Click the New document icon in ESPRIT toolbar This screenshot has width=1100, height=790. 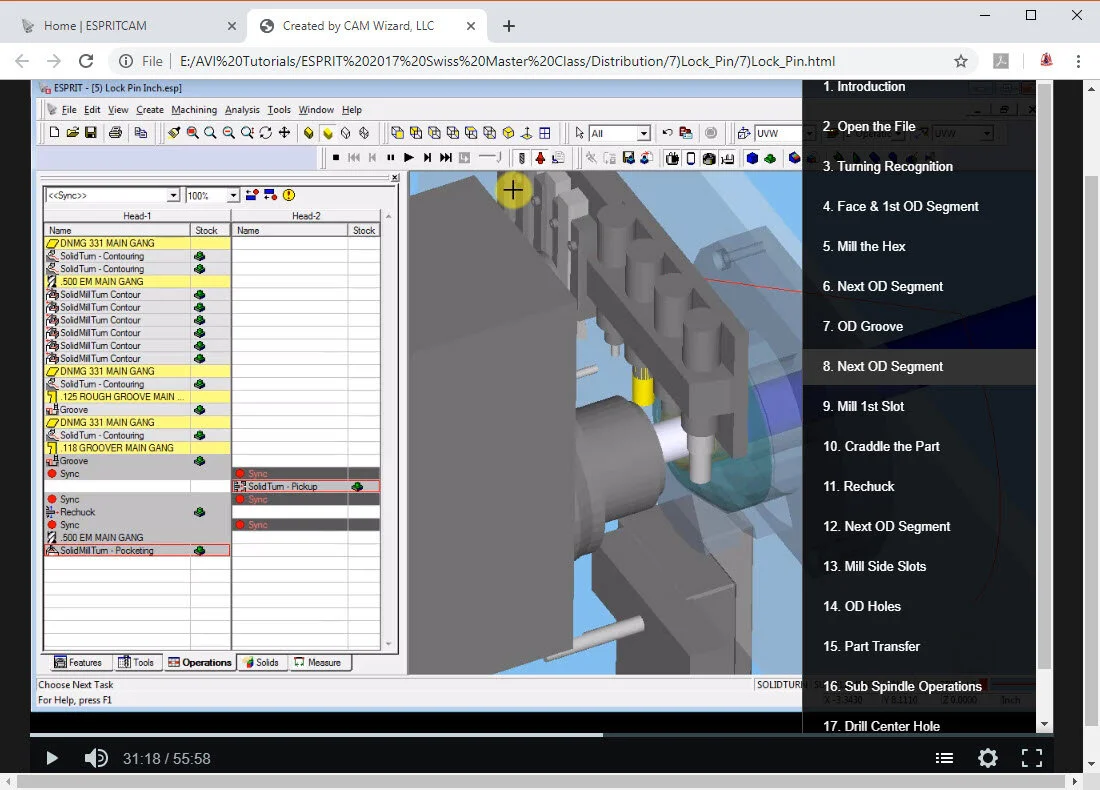pos(54,132)
